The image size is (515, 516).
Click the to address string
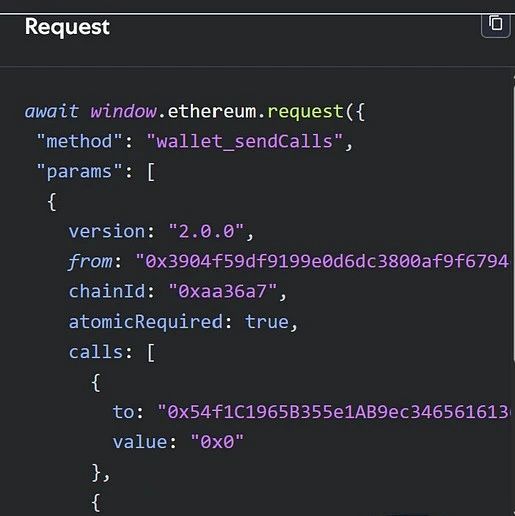[x=333, y=412]
